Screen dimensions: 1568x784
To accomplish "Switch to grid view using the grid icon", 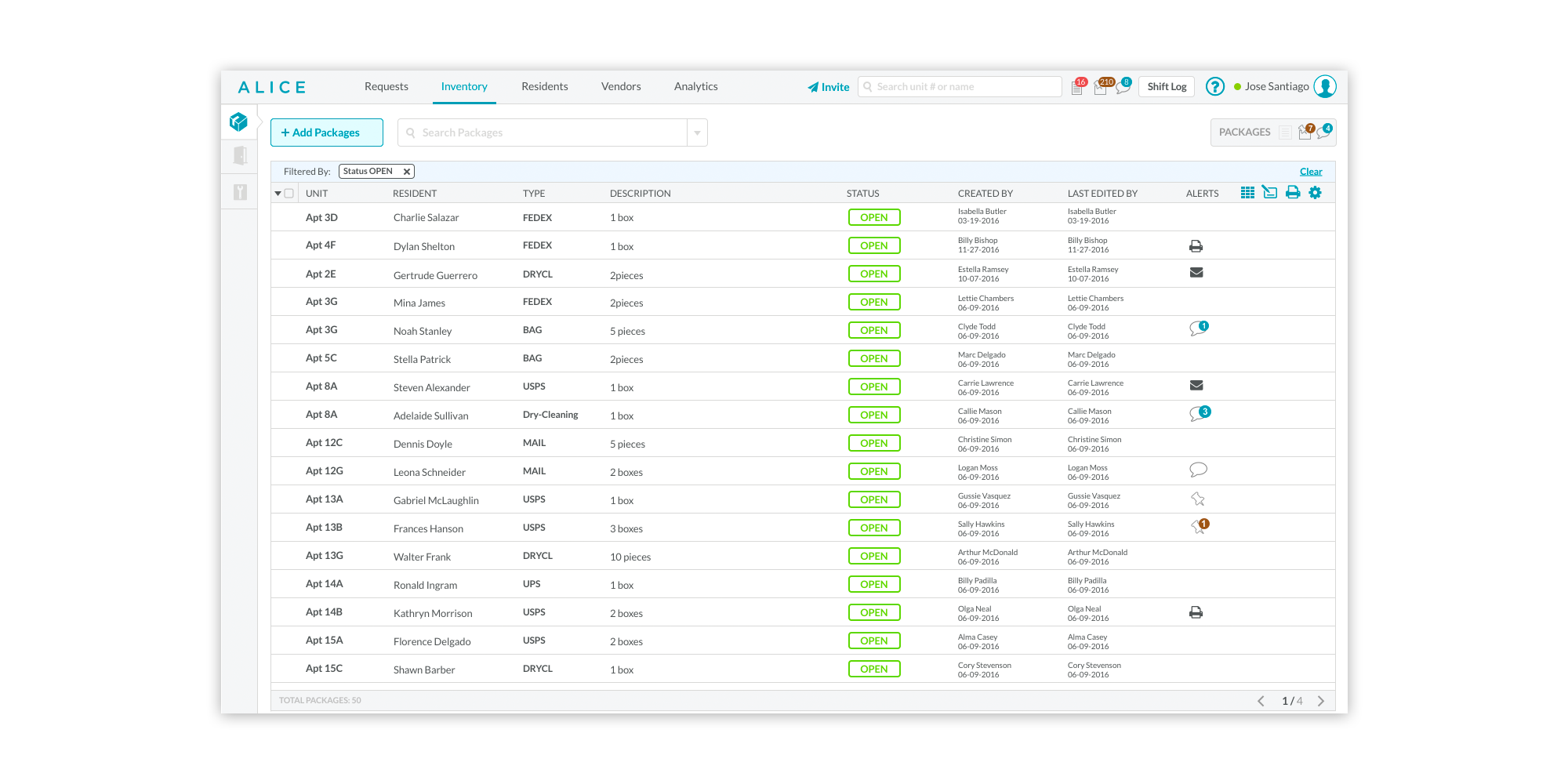I will tap(1247, 192).
